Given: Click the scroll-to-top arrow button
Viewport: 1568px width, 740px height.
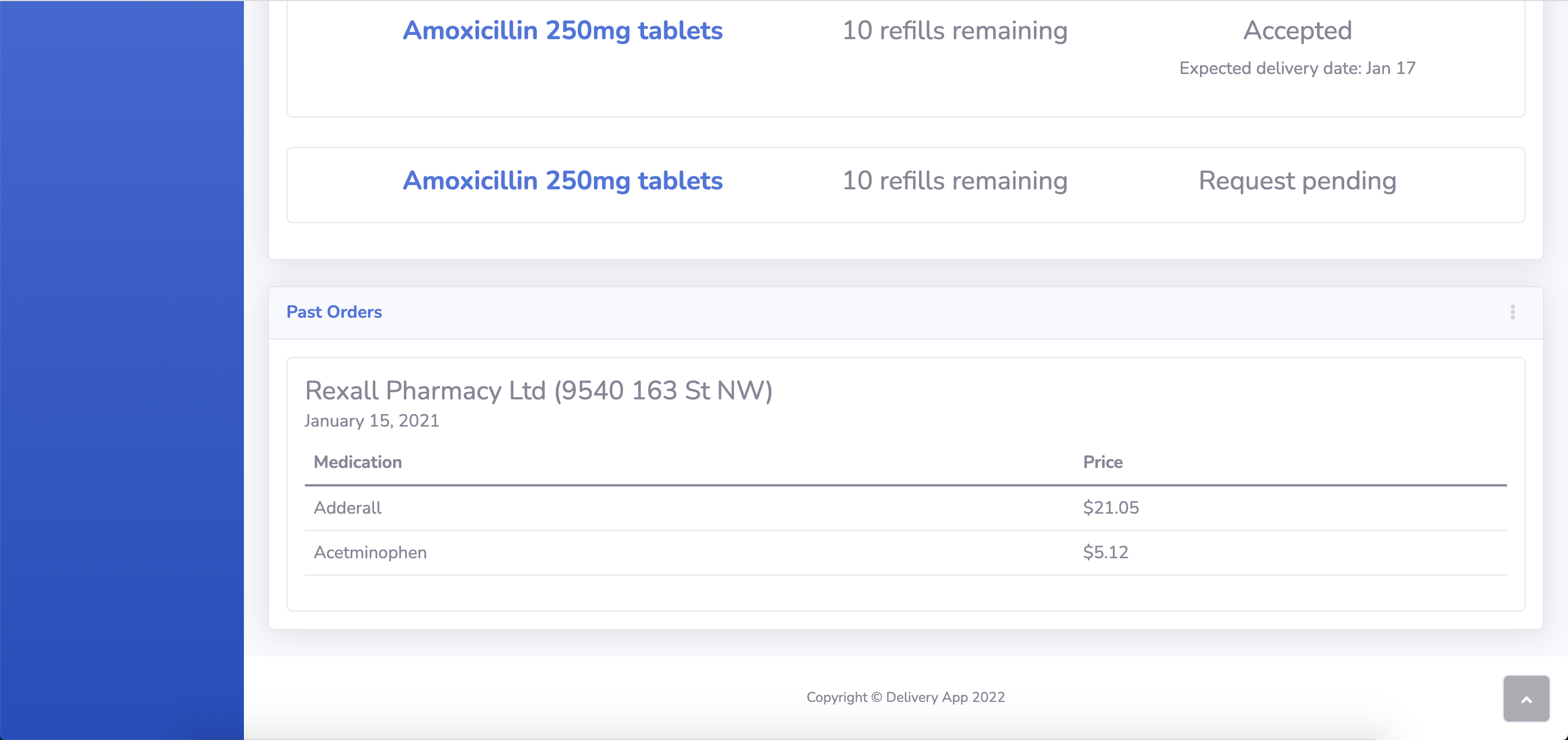Looking at the screenshot, I should pos(1526,699).
